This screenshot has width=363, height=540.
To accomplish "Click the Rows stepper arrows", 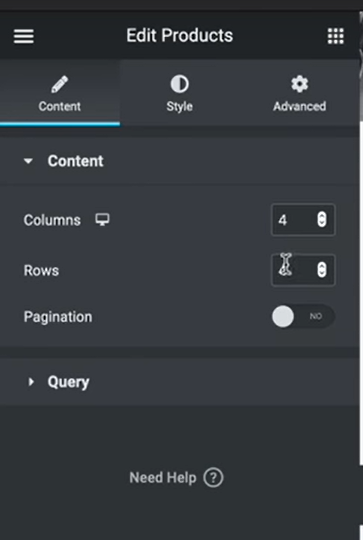I will (x=322, y=270).
